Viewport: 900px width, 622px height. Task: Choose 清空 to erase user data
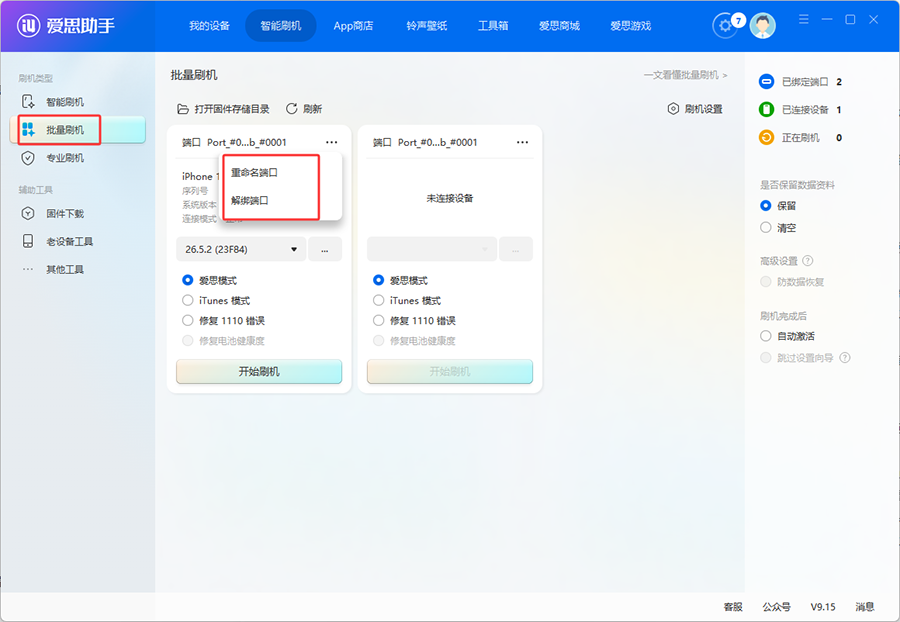pyautogui.click(x=766, y=228)
